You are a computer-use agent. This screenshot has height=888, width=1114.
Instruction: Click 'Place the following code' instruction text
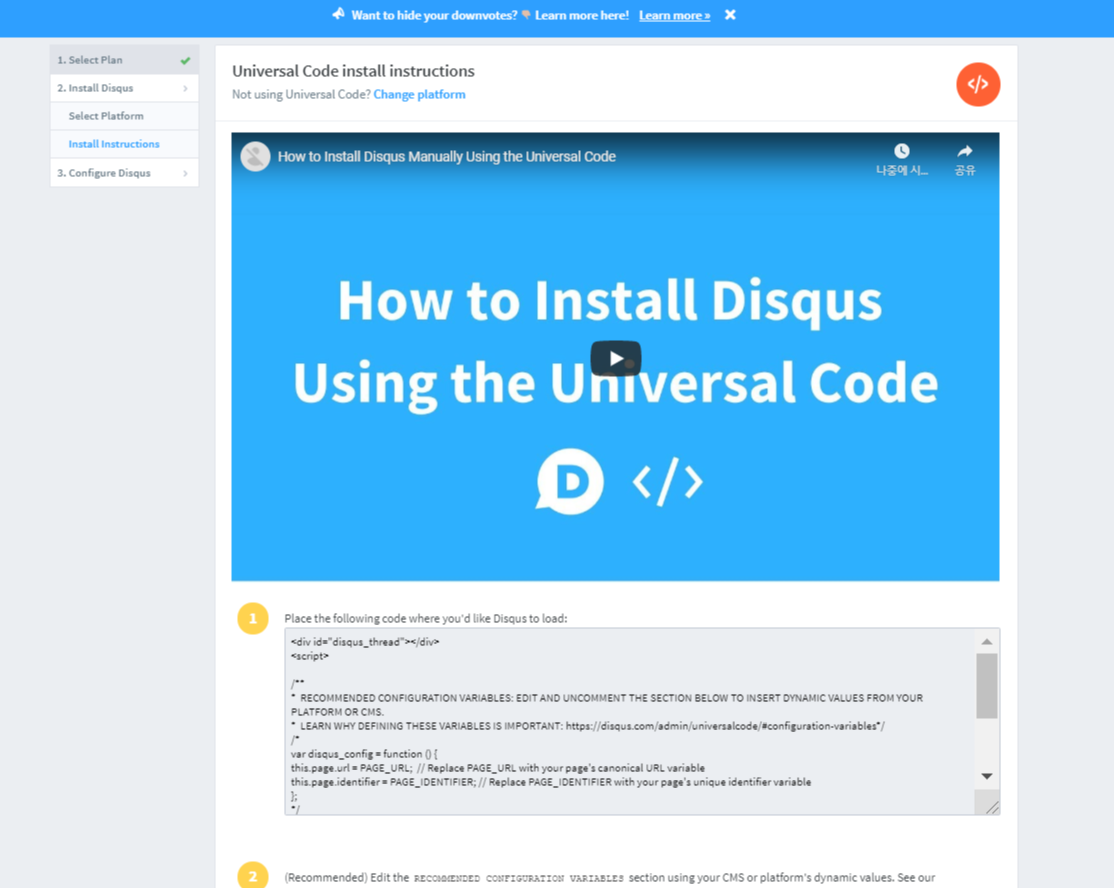426,619
